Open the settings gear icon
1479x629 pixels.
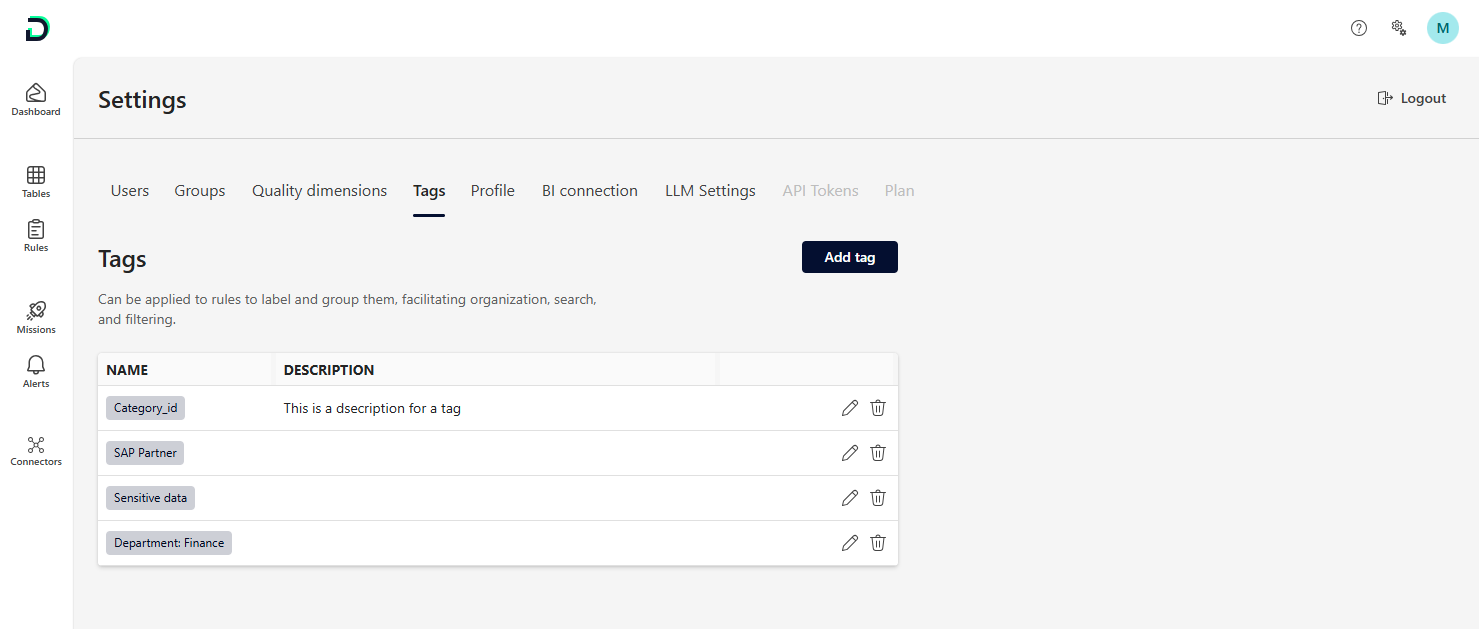(1399, 28)
